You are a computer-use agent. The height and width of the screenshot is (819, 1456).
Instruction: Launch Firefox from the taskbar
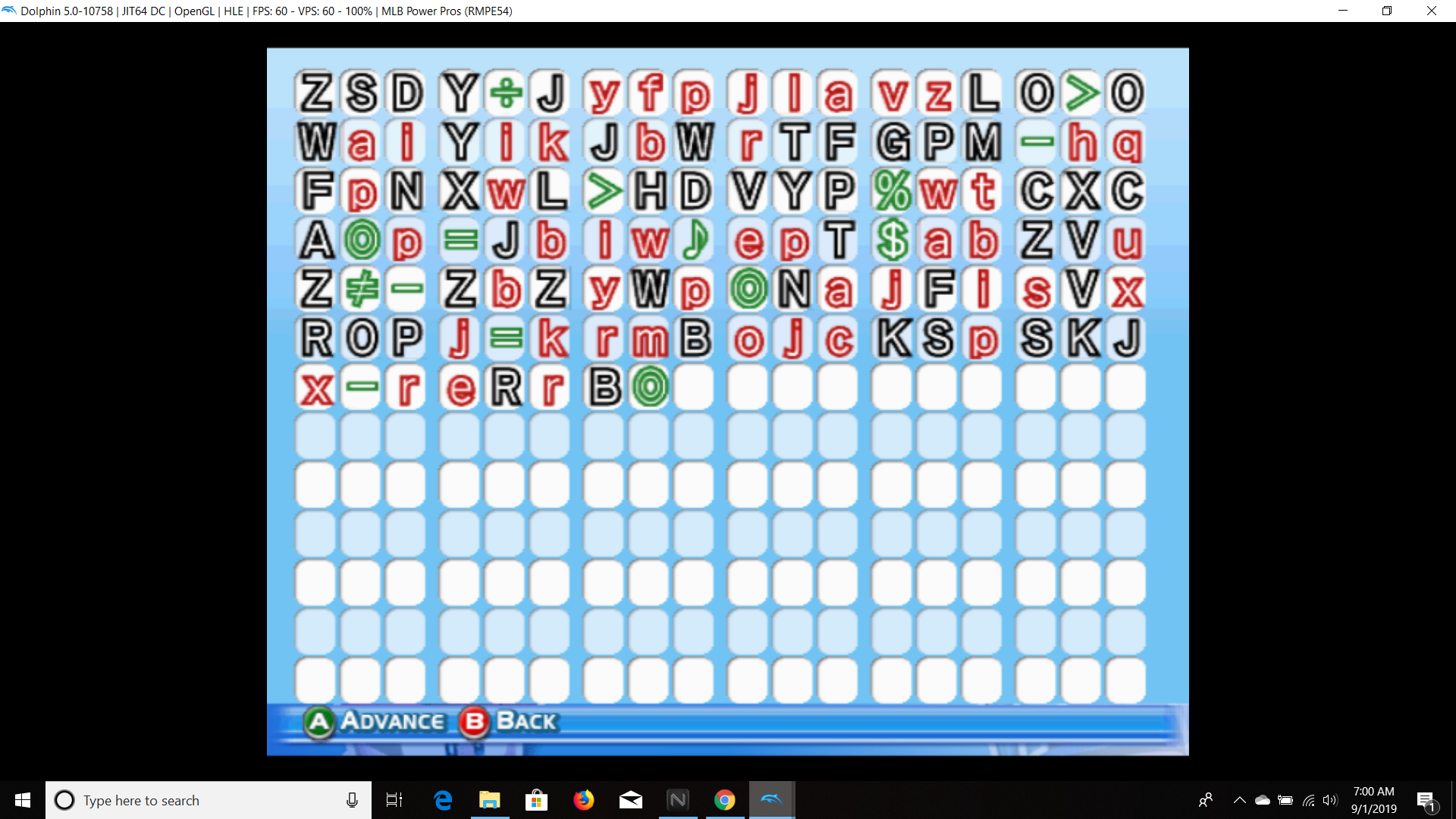click(x=584, y=800)
